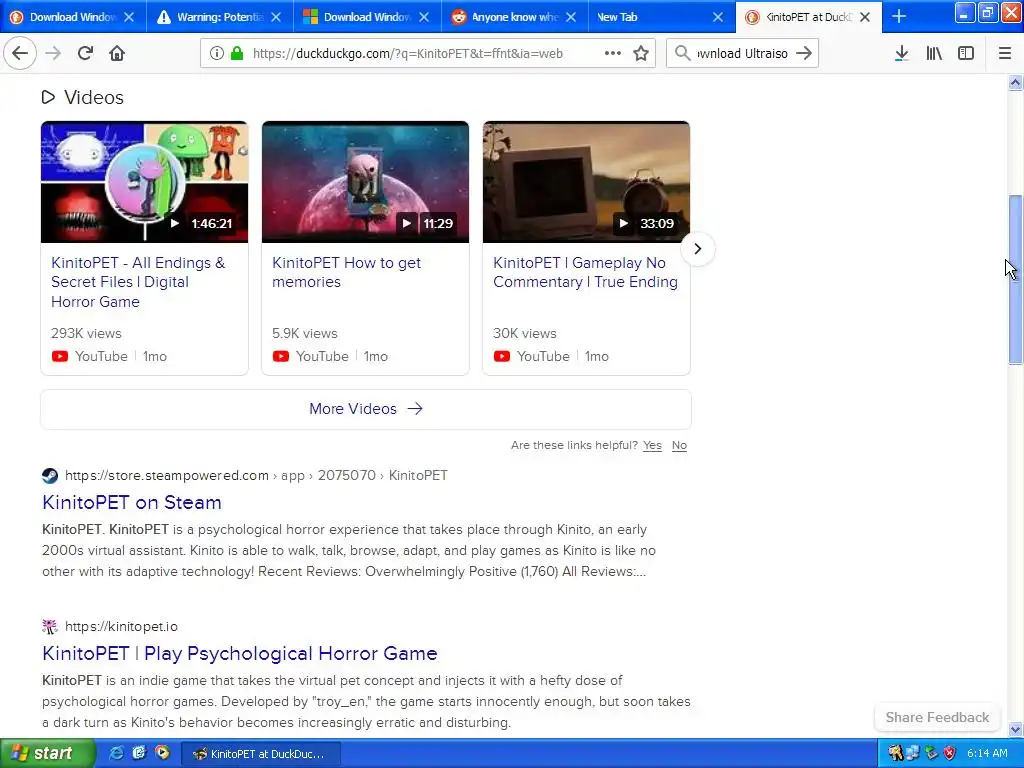Switch to the Warning: Potential tab
Image resolution: width=1024 pixels, height=768 pixels.
point(220,17)
